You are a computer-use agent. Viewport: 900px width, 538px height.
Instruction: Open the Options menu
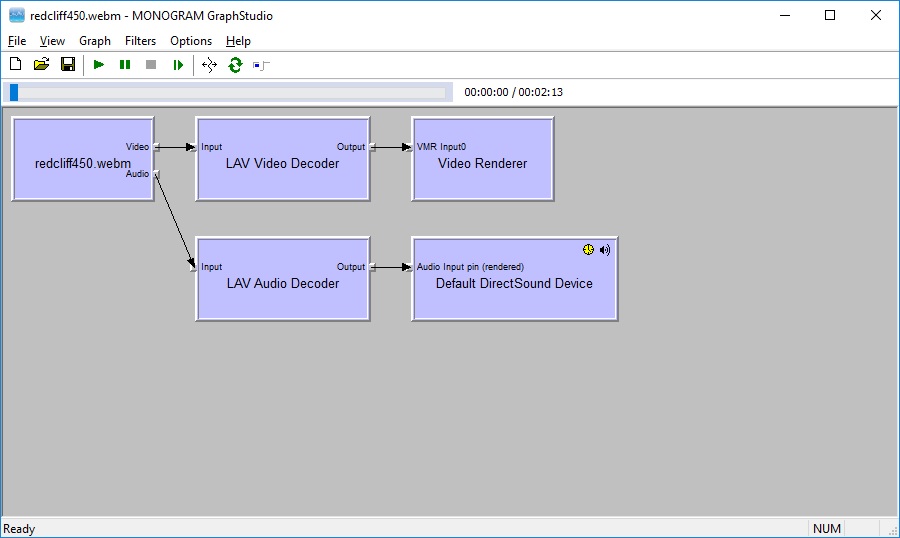pyautogui.click(x=191, y=41)
